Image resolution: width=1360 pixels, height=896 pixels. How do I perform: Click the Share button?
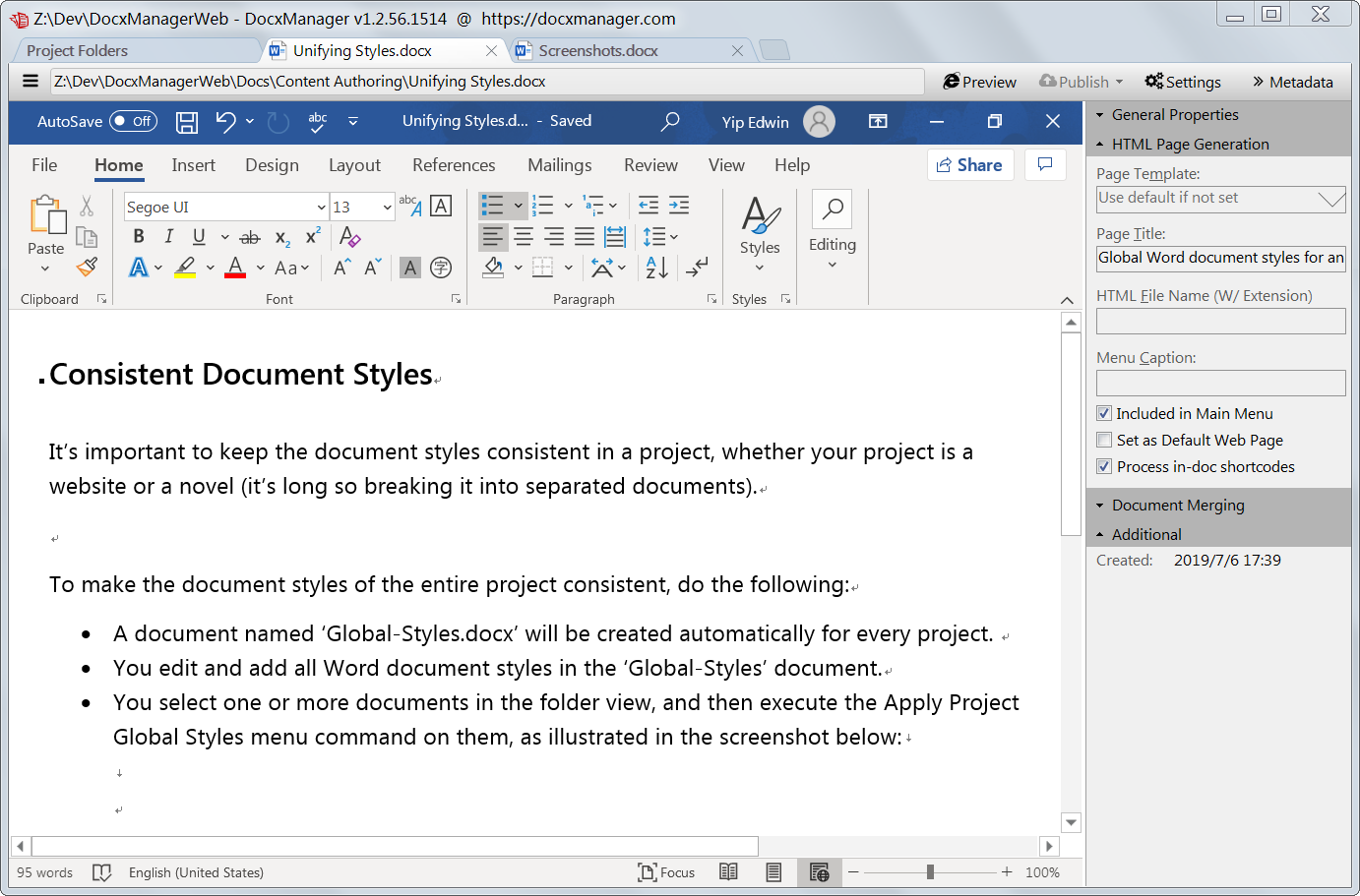[x=970, y=164]
